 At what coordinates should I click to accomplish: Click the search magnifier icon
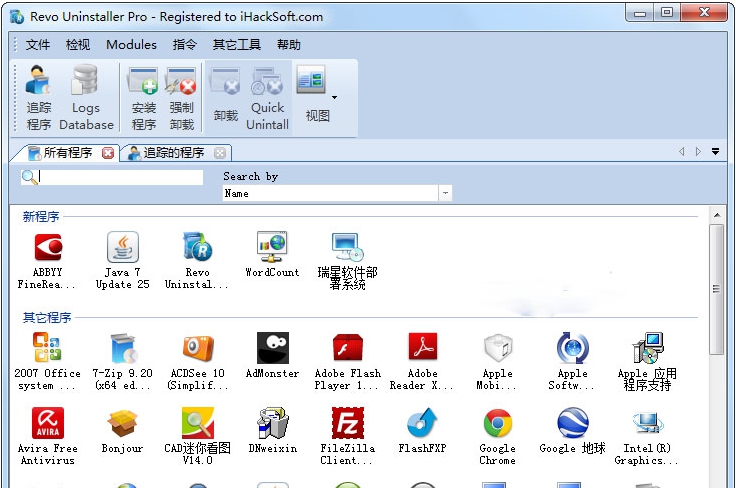tap(29, 177)
